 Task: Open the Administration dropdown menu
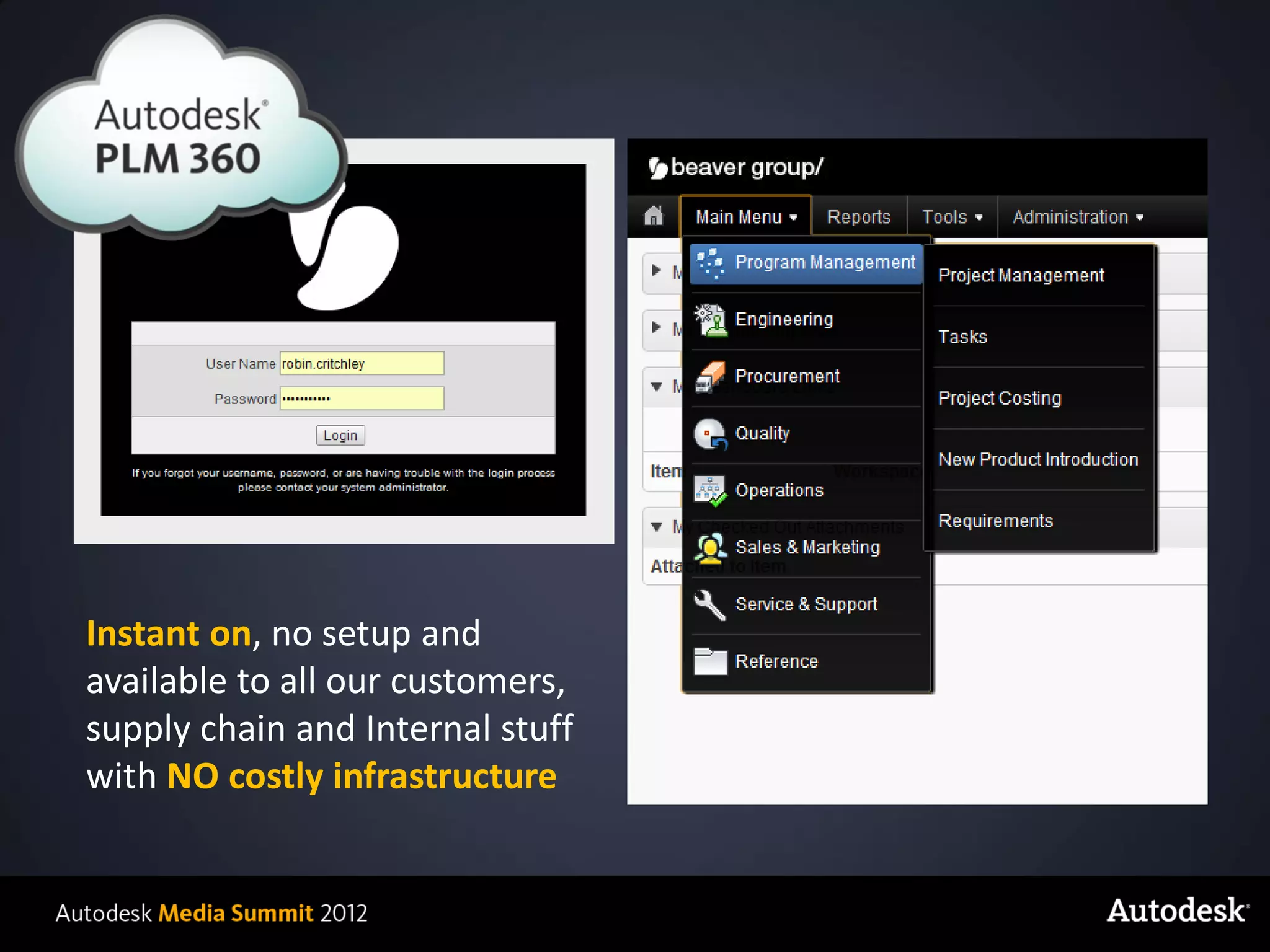(1078, 217)
